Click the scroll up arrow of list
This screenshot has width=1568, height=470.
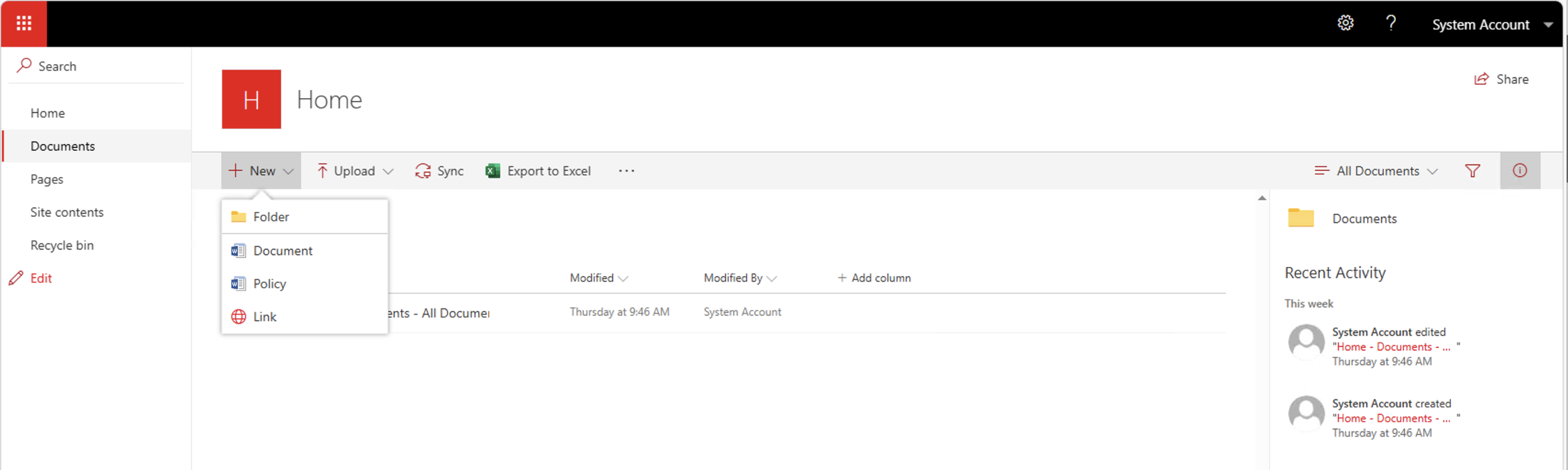[1262, 198]
